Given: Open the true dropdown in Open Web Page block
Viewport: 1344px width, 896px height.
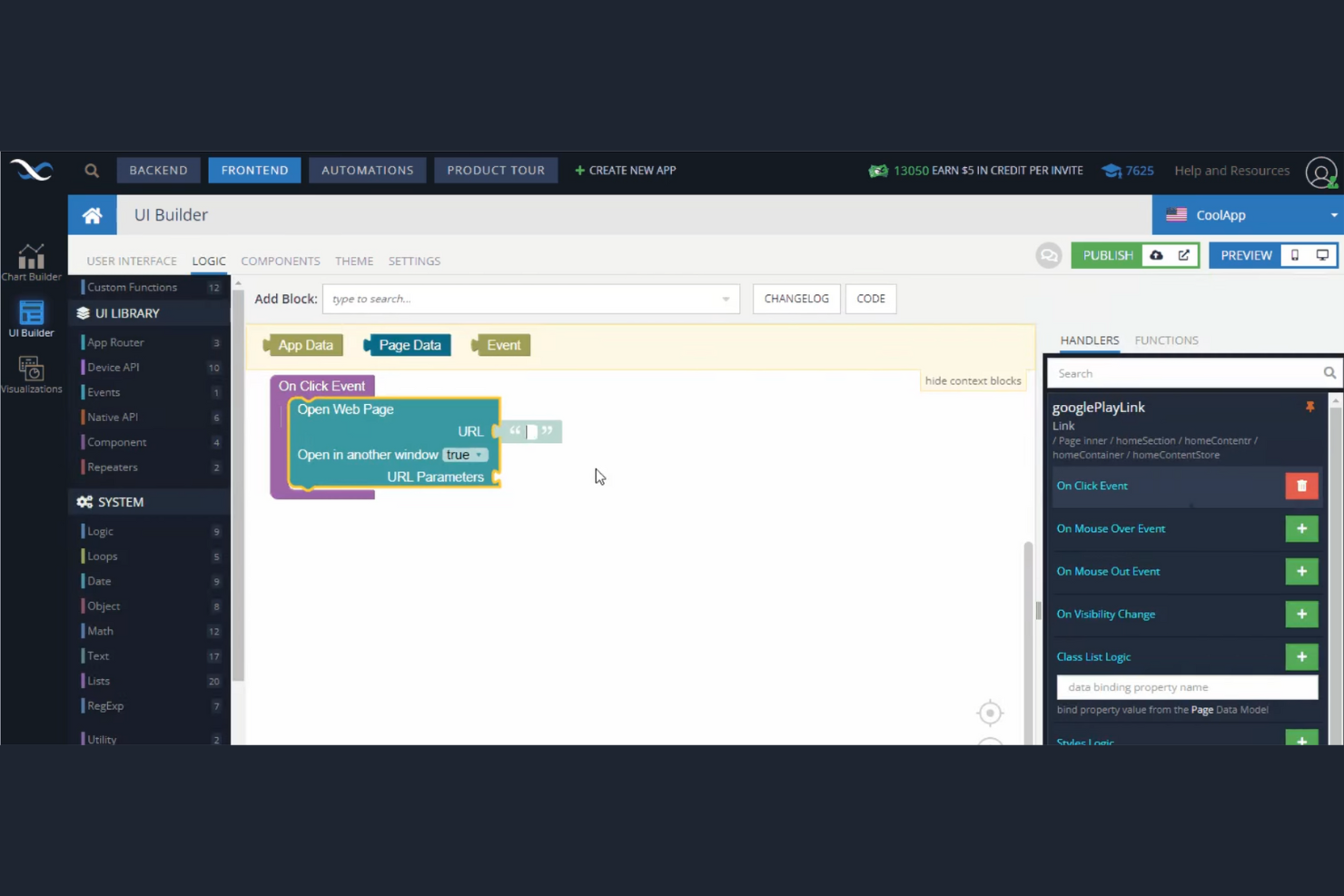Looking at the screenshot, I should click(466, 454).
